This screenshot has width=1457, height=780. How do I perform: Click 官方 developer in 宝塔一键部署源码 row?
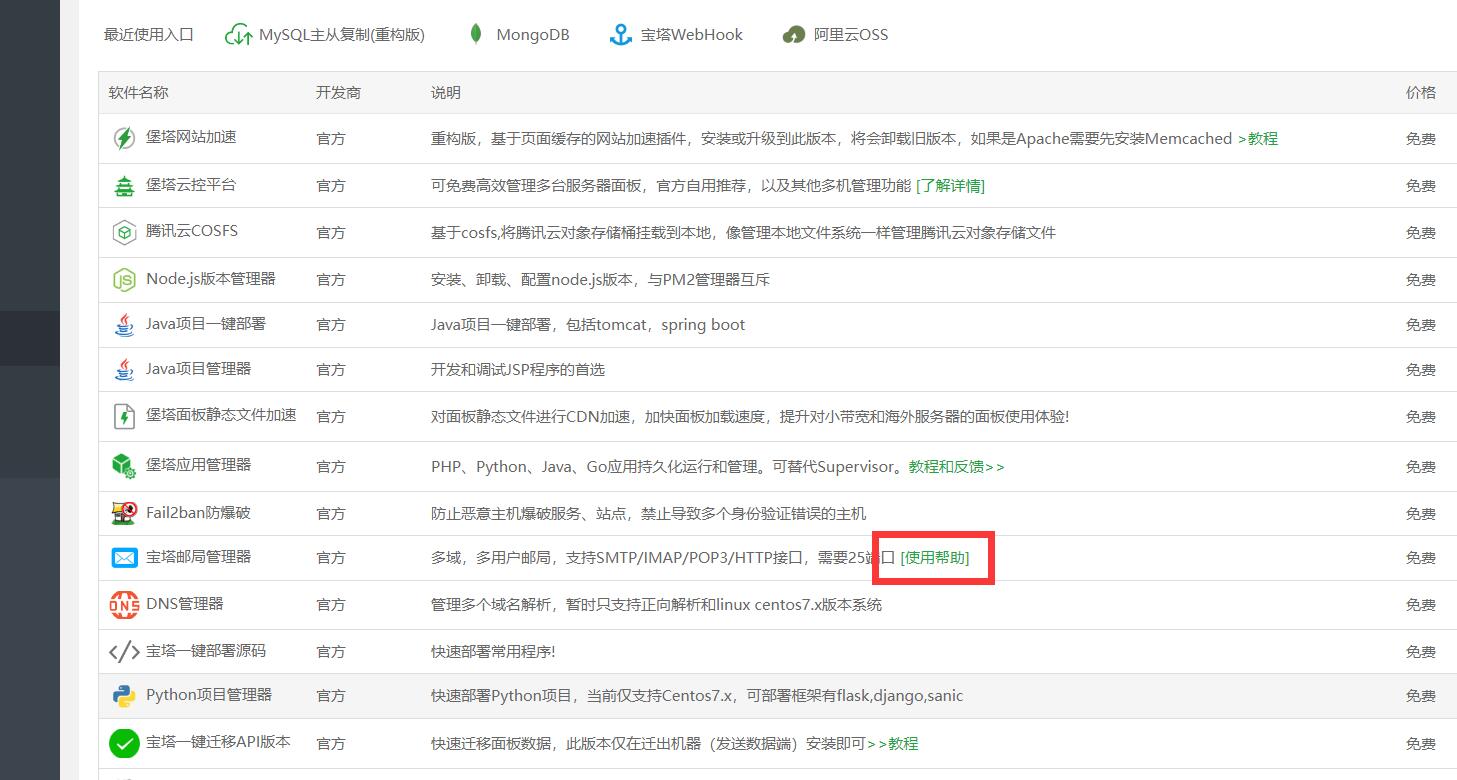point(331,652)
